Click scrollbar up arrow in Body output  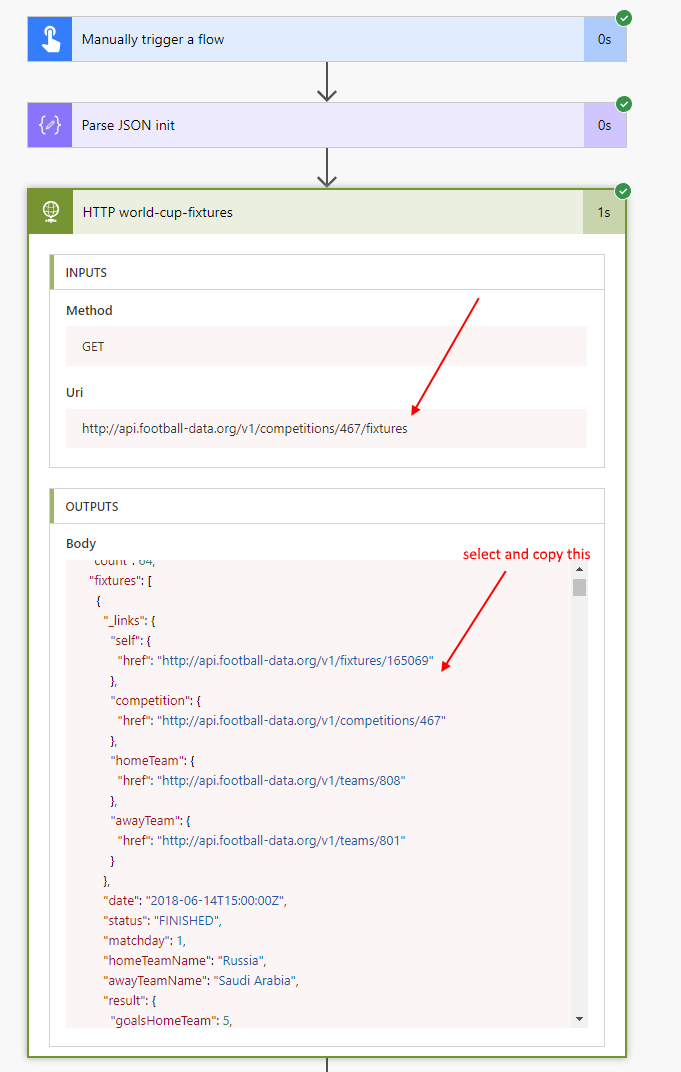click(x=579, y=569)
